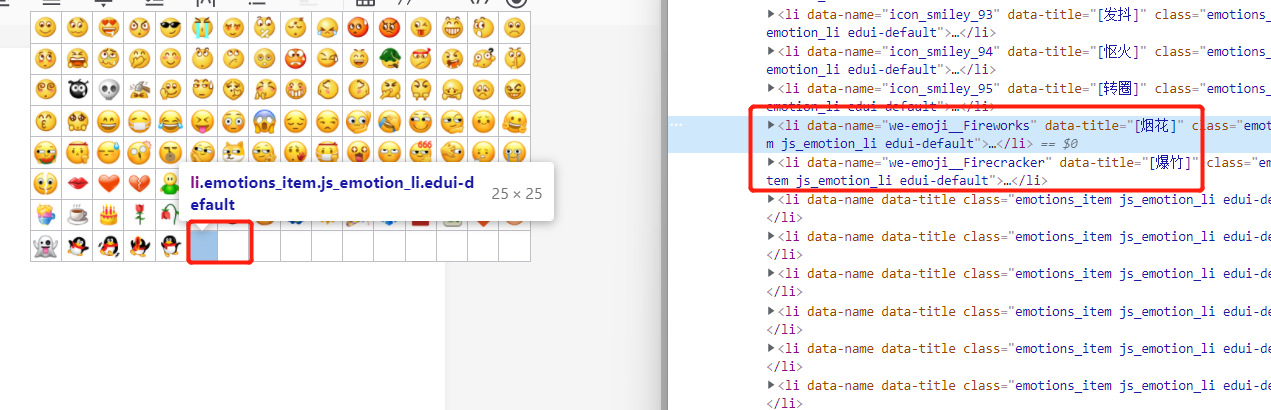This screenshot has height=410, width=1271.
Task: Insert the sunglasses cool emoji
Action: click(x=171, y=28)
